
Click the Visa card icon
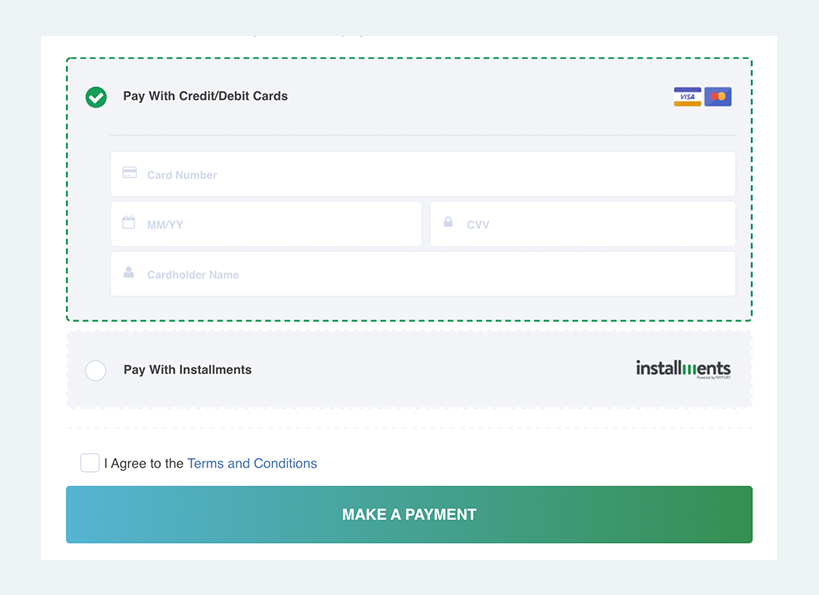point(687,97)
